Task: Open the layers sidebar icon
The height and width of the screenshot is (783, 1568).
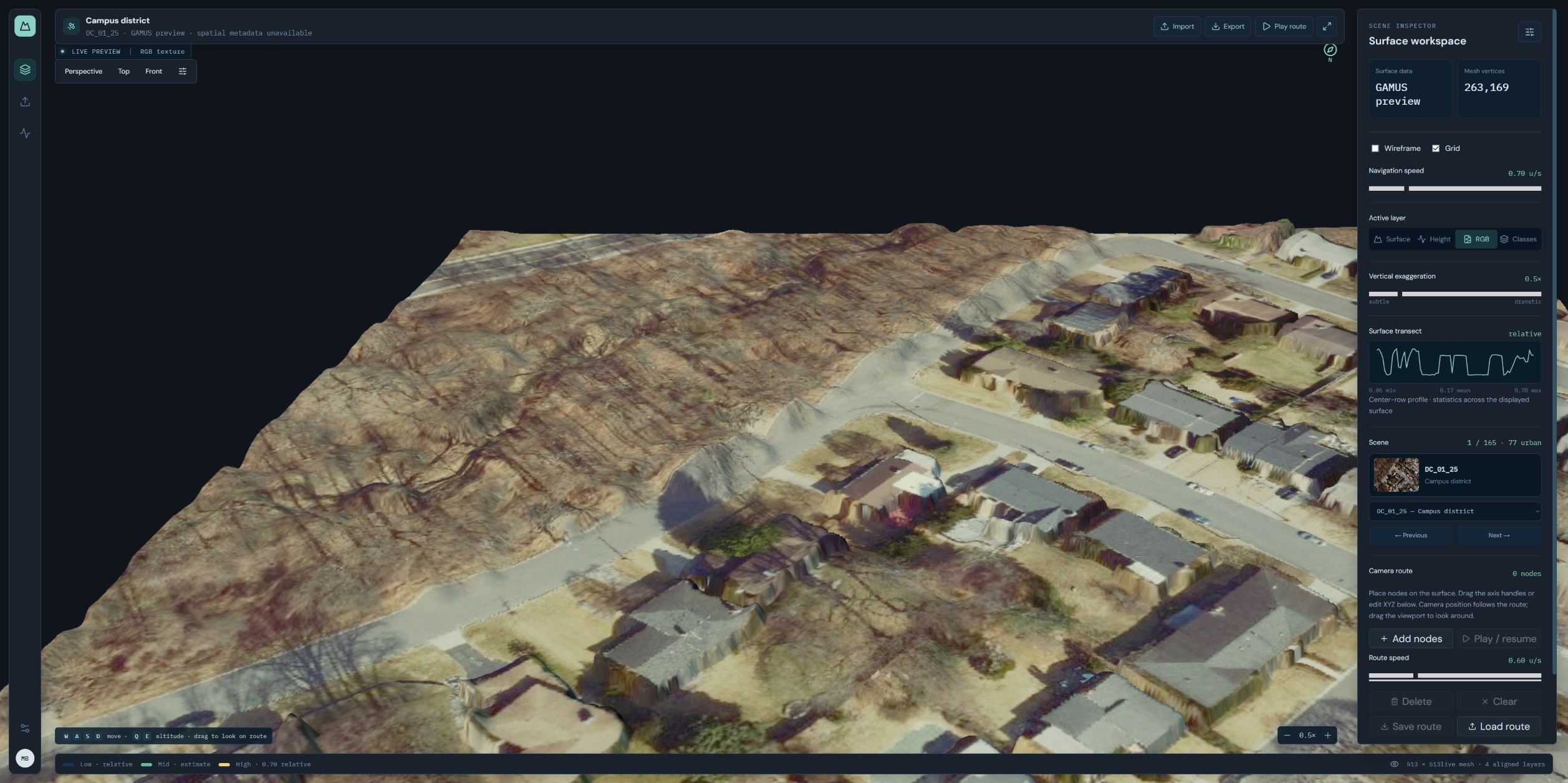Action: click(x=25, y=70)
